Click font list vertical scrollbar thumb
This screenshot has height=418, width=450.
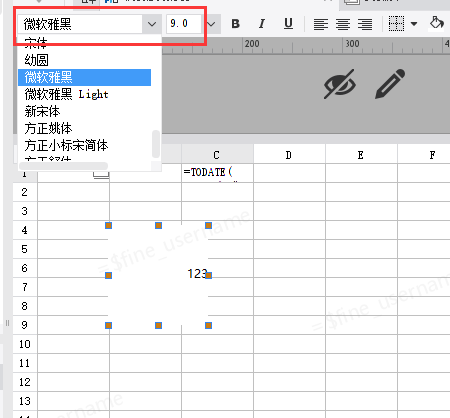pyautogui.click(x=156, y=144)
